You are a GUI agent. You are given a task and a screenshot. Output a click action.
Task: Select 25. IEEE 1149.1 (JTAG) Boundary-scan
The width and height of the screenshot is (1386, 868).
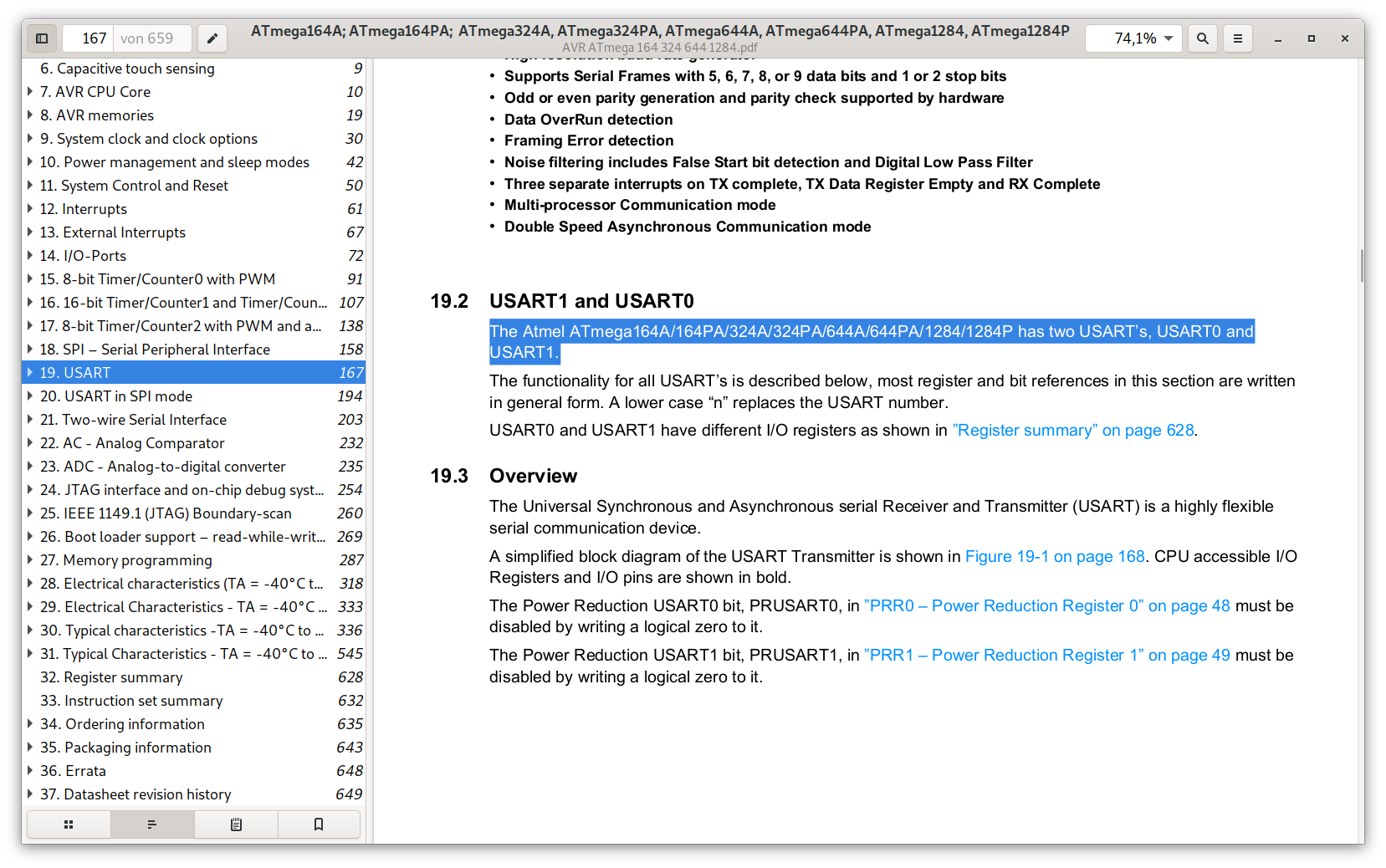tap(194, 513)
